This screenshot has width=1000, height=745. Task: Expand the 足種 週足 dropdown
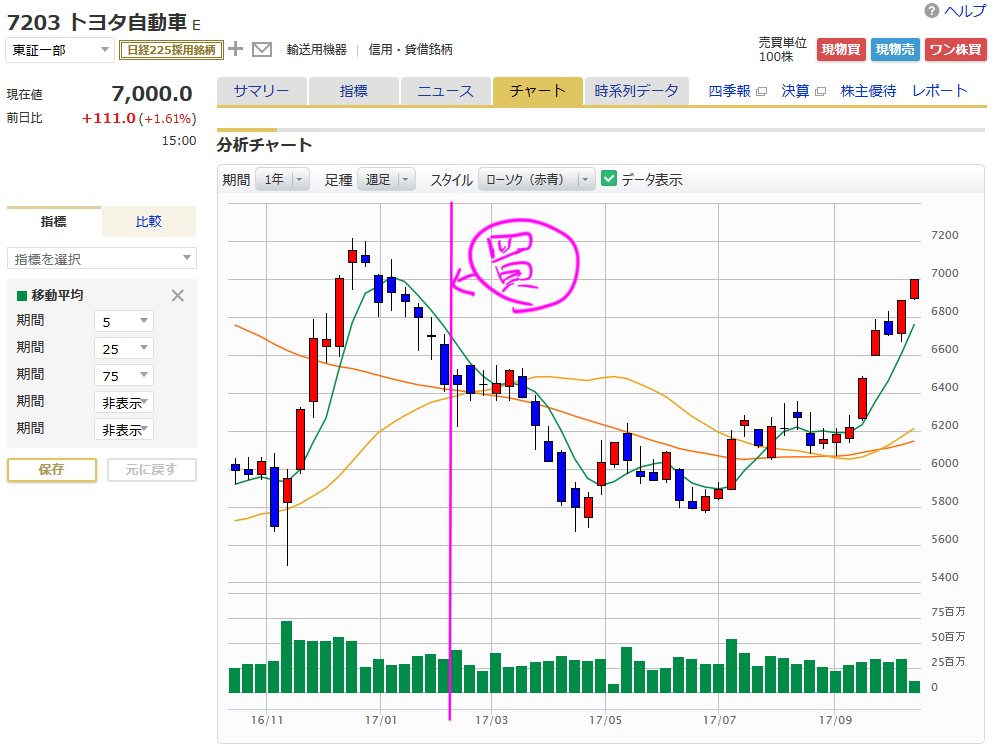click(386, 180)
